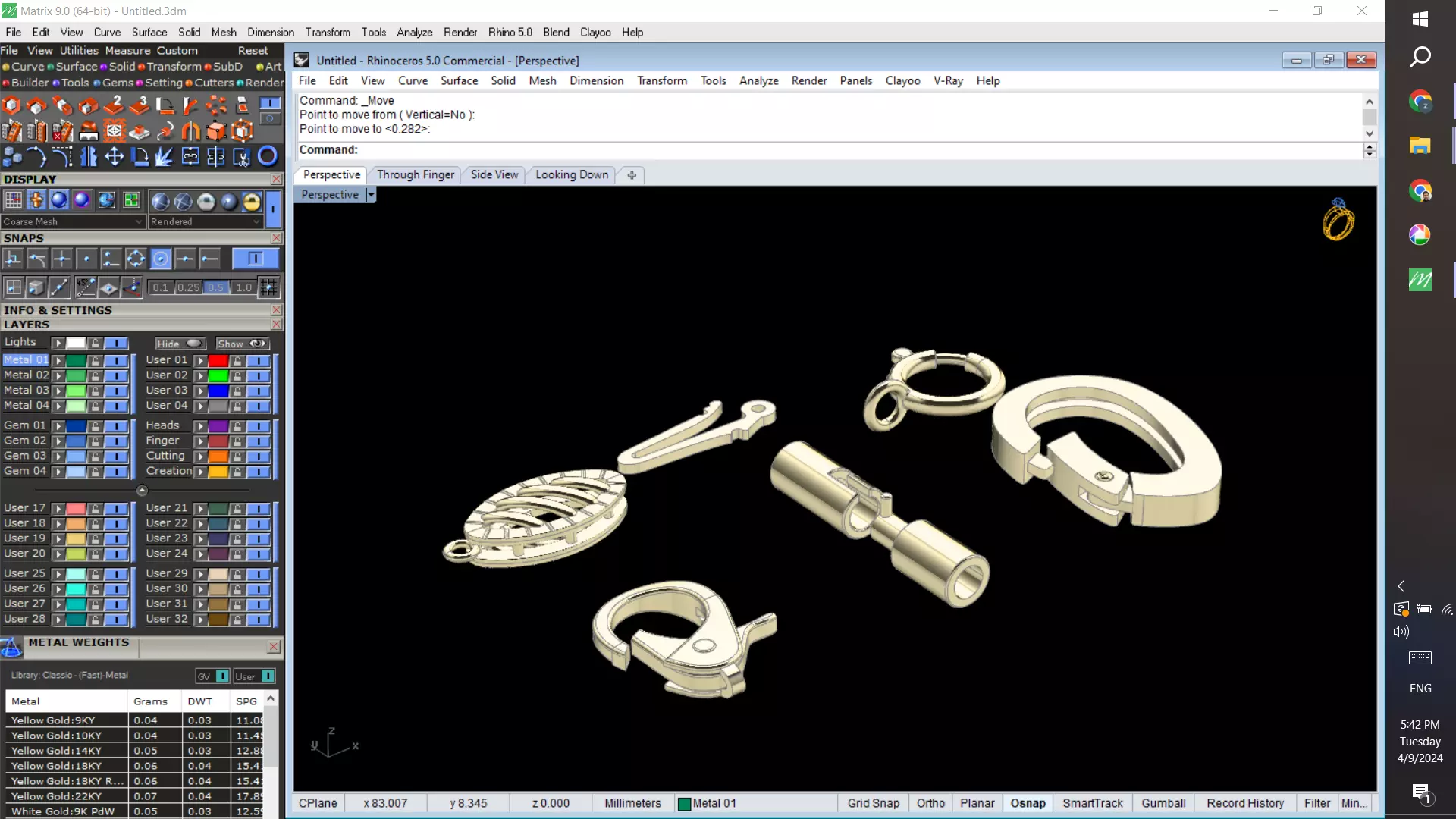Select the Explode tool icon
The height and width of the screenshot is (819, 1456).
point(165,156)
